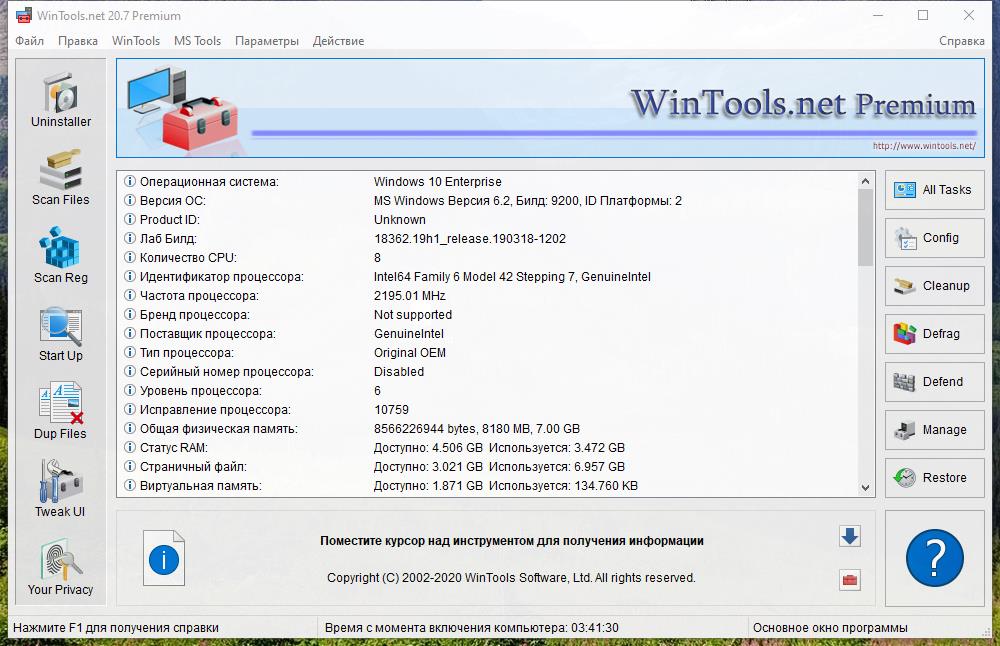
Task: Select the Cleanup category
Action: point(934,286)
